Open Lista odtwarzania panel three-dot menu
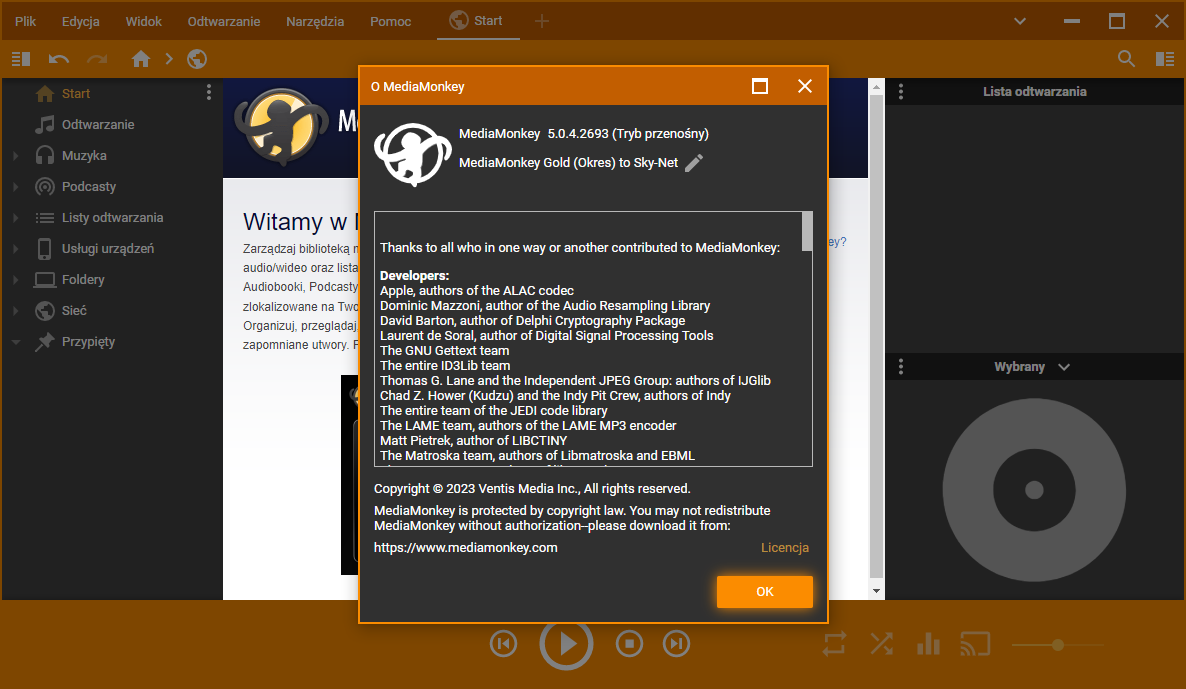This screenshot has height=689, width=1186. (x=901, y=92)
